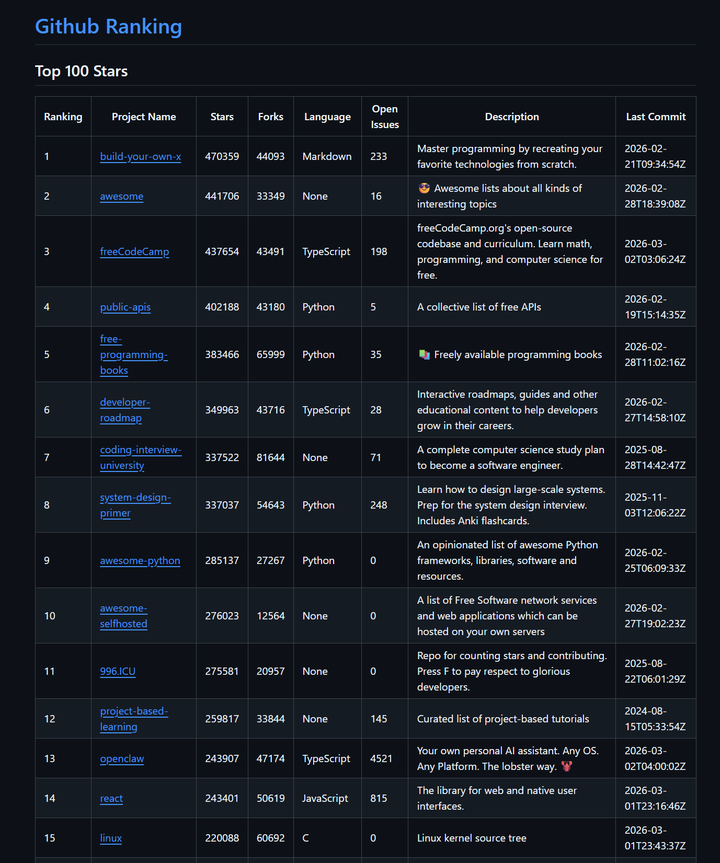This screenshot has height=863, width=720.
Task: Click the Ranking column header
Action: 63,117
